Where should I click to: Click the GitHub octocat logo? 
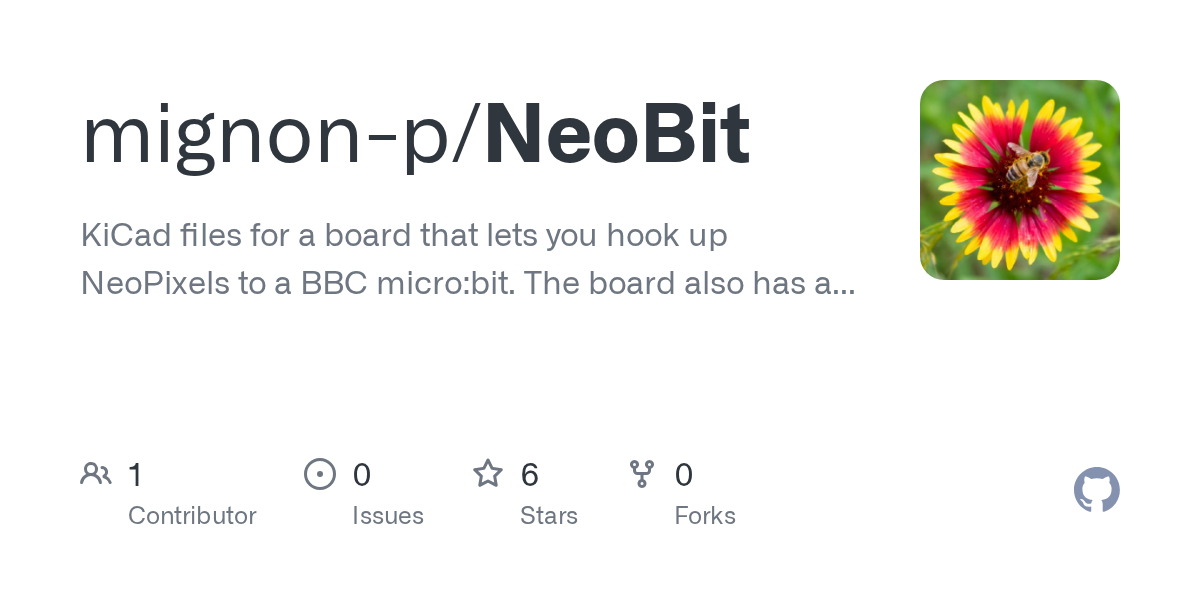(1096, 490)
